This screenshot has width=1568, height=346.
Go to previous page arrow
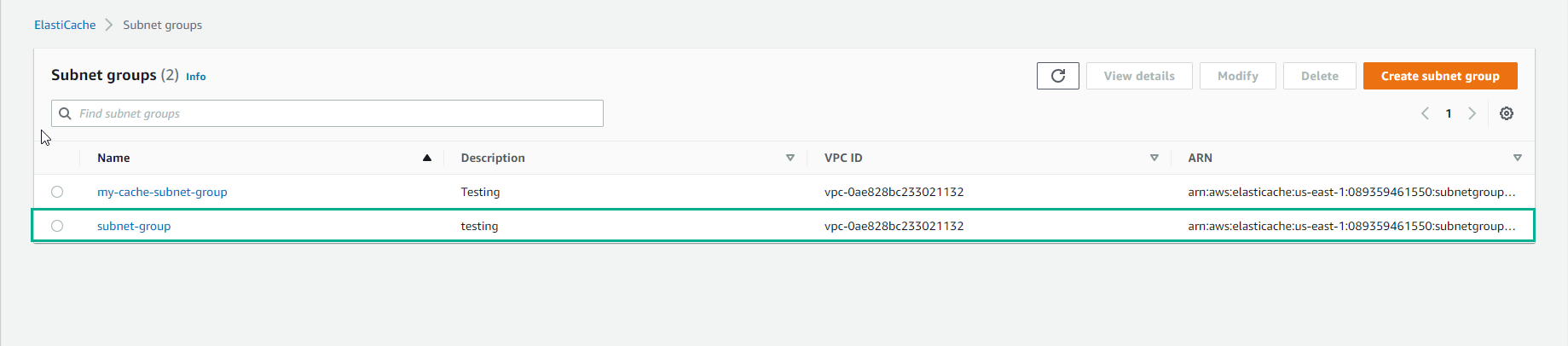coord(1425,113)
